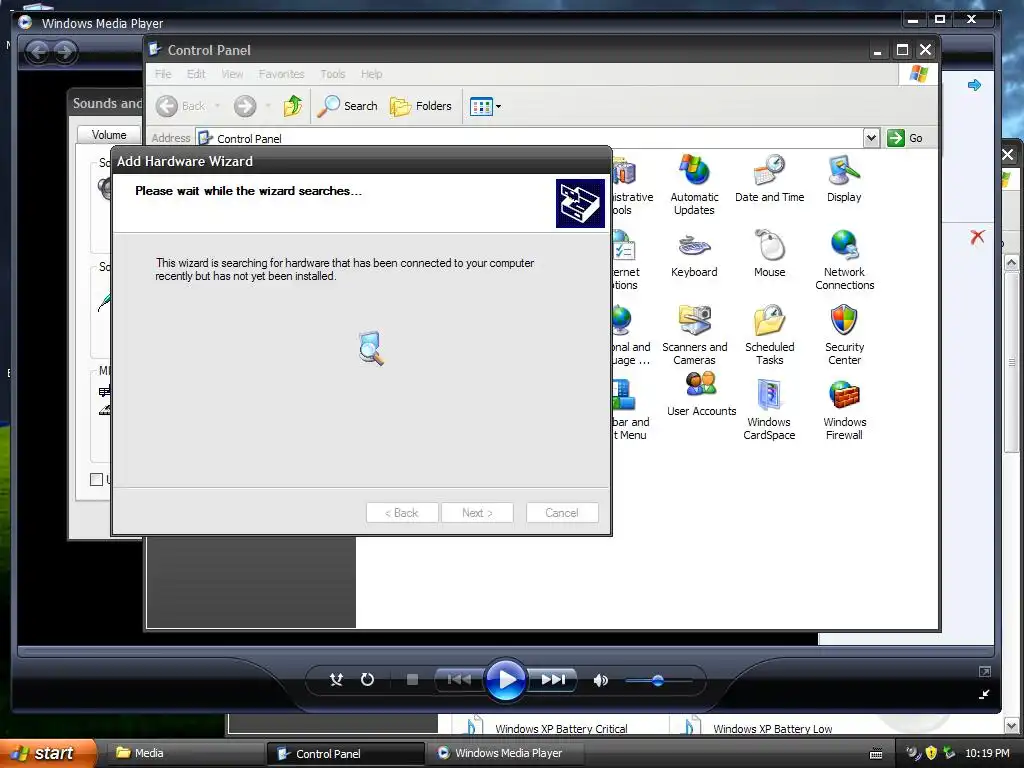1024x768 pixels.
Task: Toggle the Folders pane button
Action: coord(421,106)
